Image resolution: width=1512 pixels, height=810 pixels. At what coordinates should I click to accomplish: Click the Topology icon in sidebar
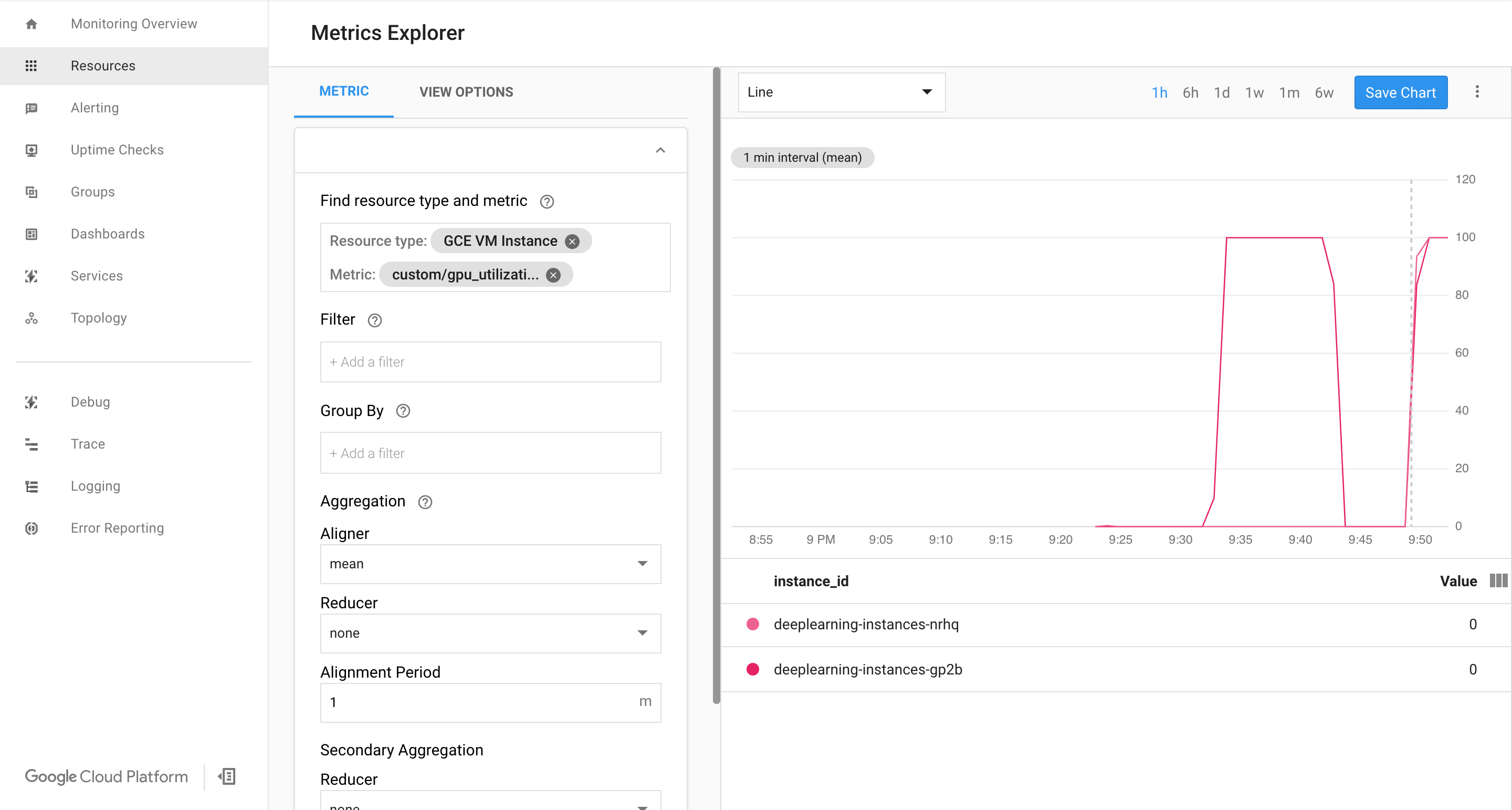click(31, 318)
